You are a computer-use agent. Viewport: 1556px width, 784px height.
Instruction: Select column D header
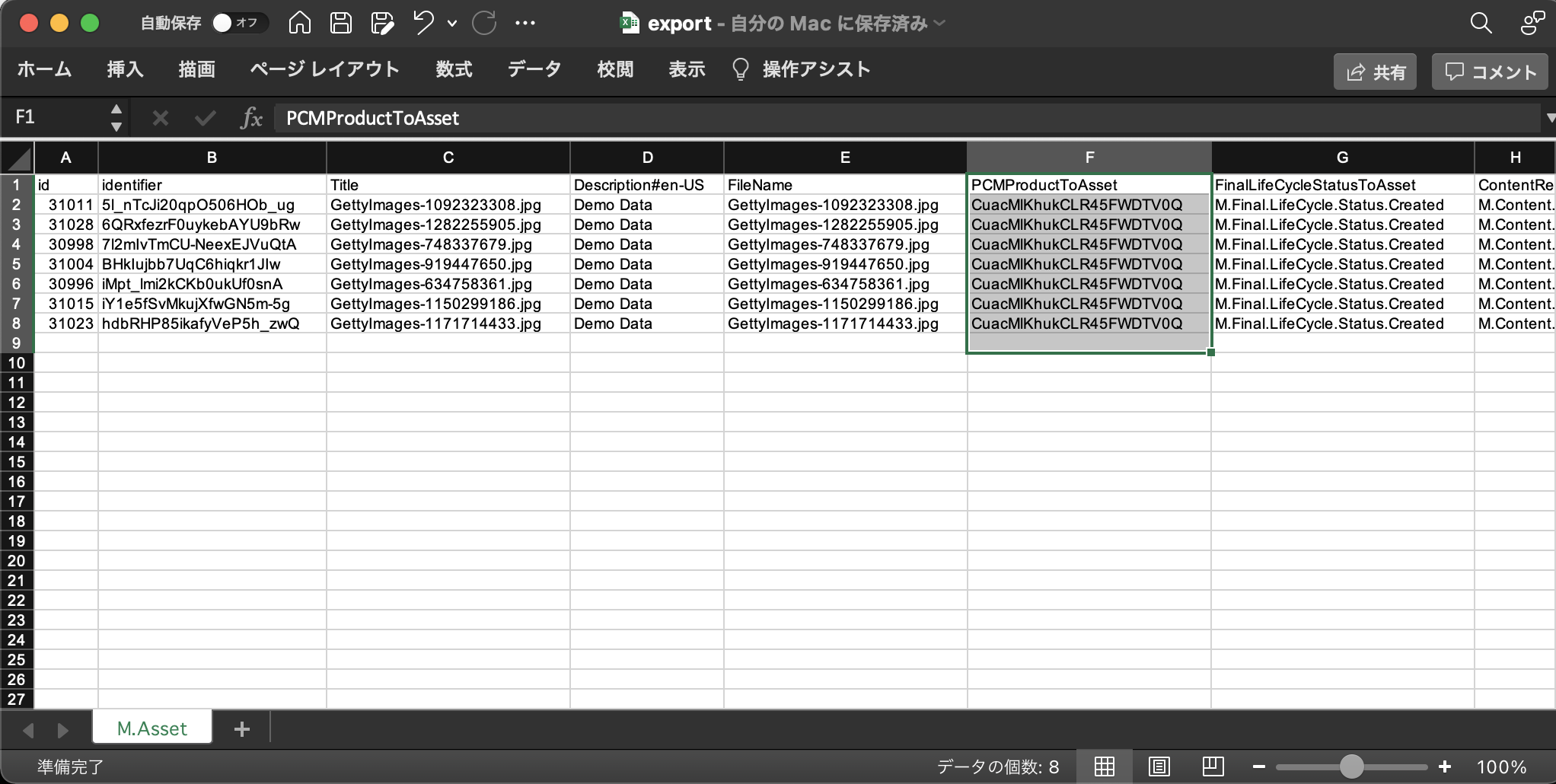pos(647,158)
